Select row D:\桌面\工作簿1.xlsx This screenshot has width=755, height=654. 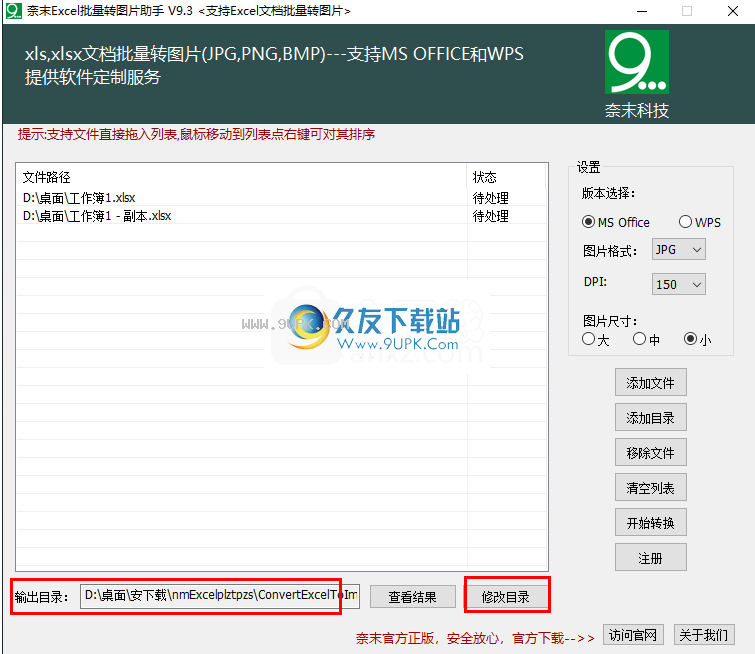tap(282, 197)
